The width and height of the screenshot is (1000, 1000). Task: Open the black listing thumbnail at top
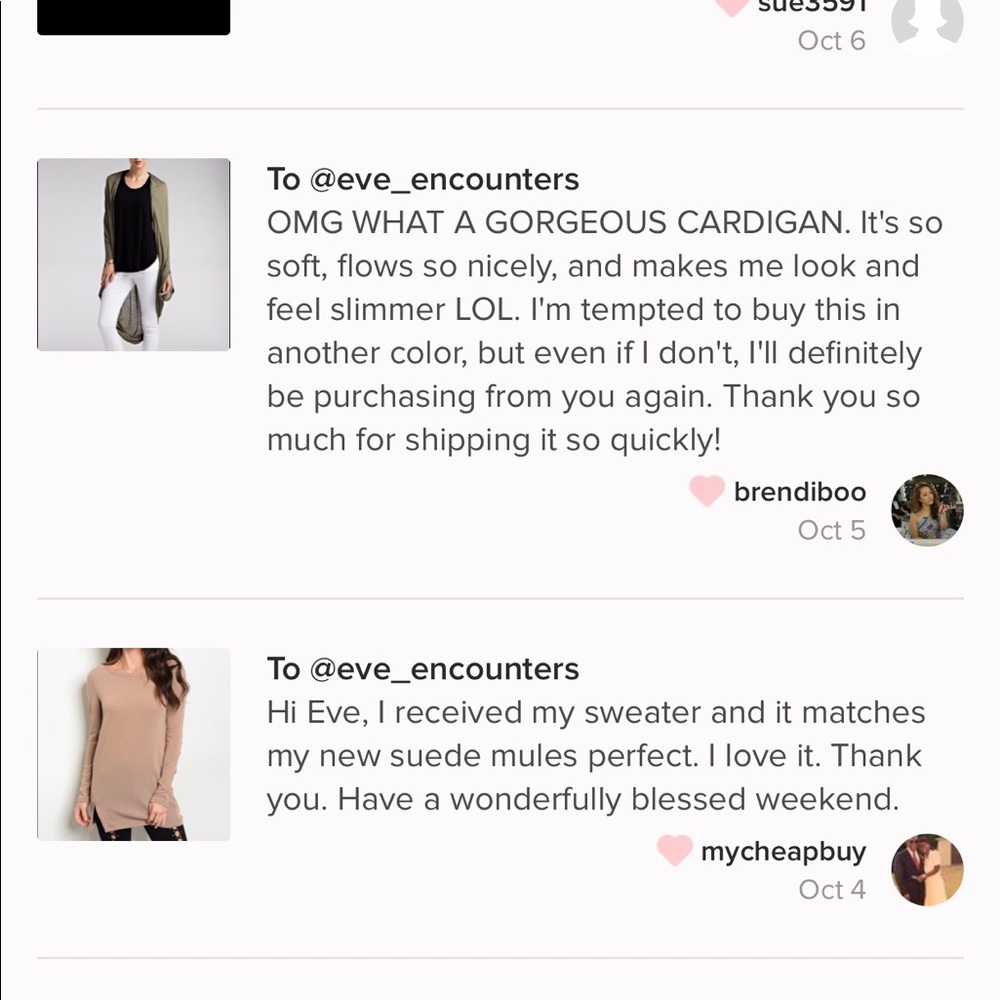pyautogui.click(x=133, y=17)
